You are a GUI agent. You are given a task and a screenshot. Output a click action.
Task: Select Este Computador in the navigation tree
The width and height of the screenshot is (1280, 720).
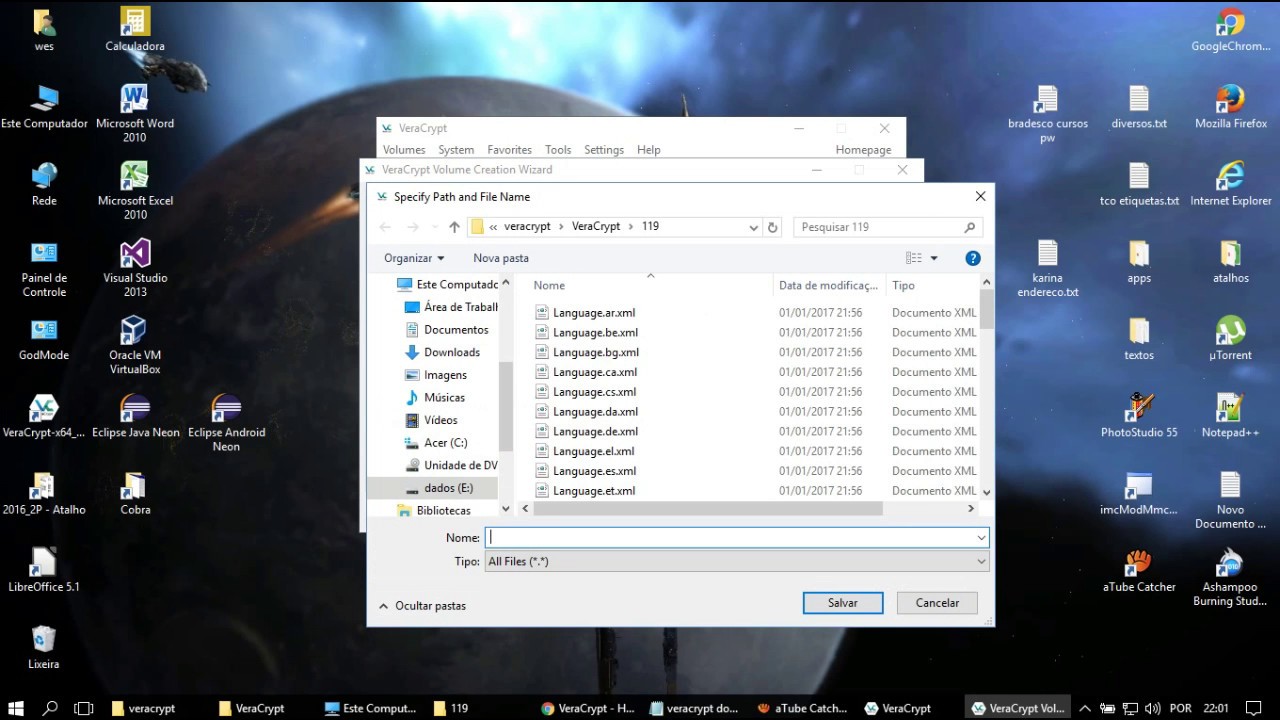(x=447, y=285)
